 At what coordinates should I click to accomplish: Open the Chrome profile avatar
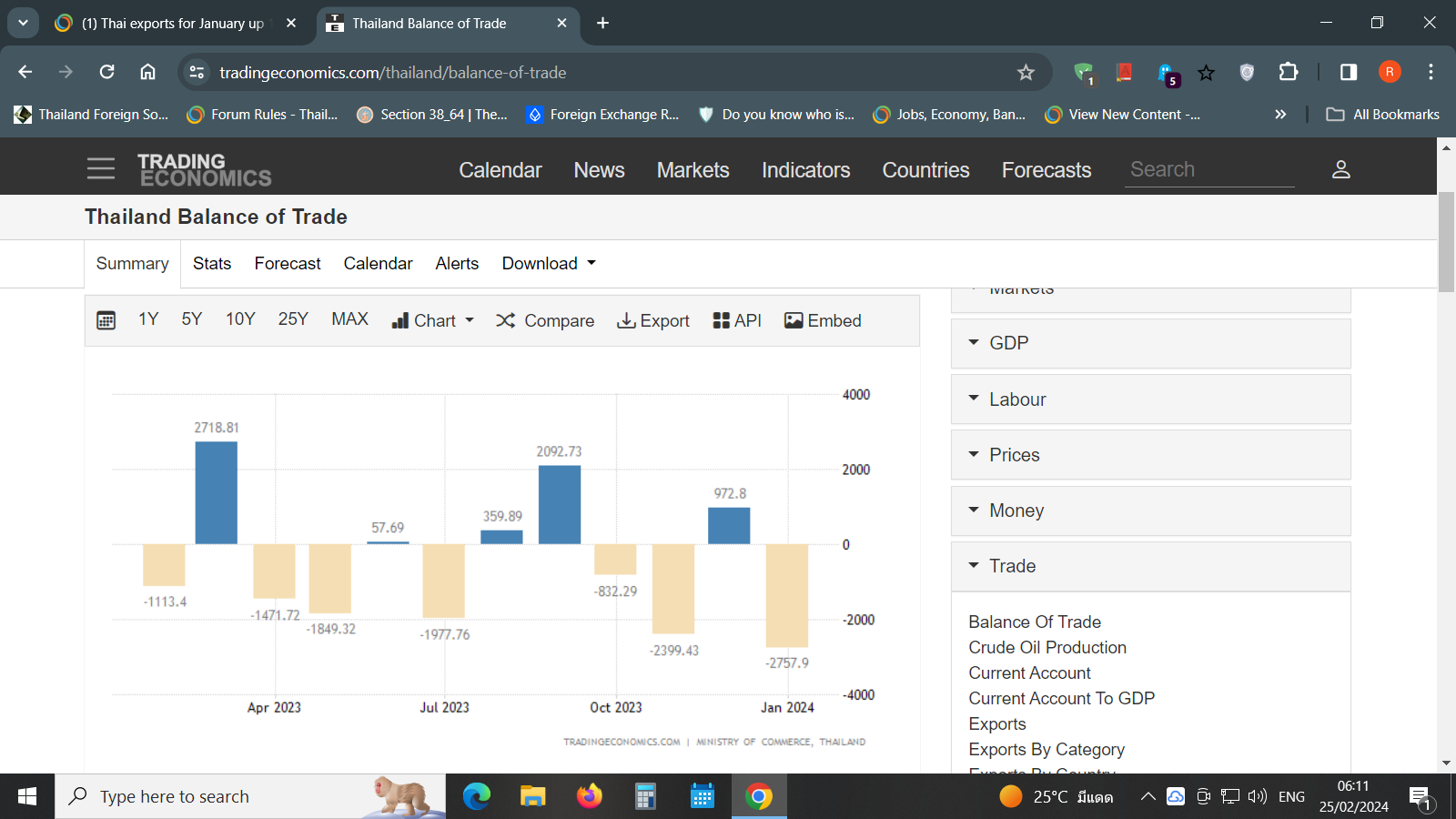[1390, 72]
